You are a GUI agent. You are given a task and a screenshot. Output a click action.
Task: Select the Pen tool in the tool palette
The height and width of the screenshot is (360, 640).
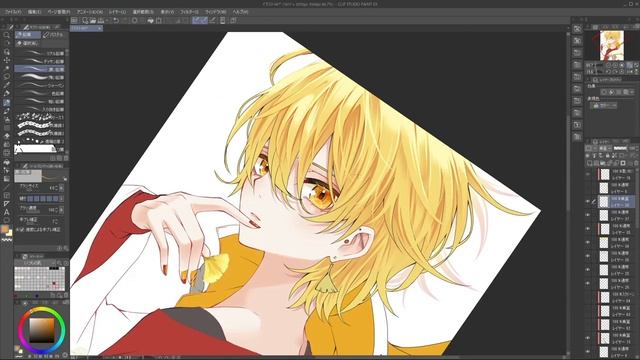tap(7, 93)
